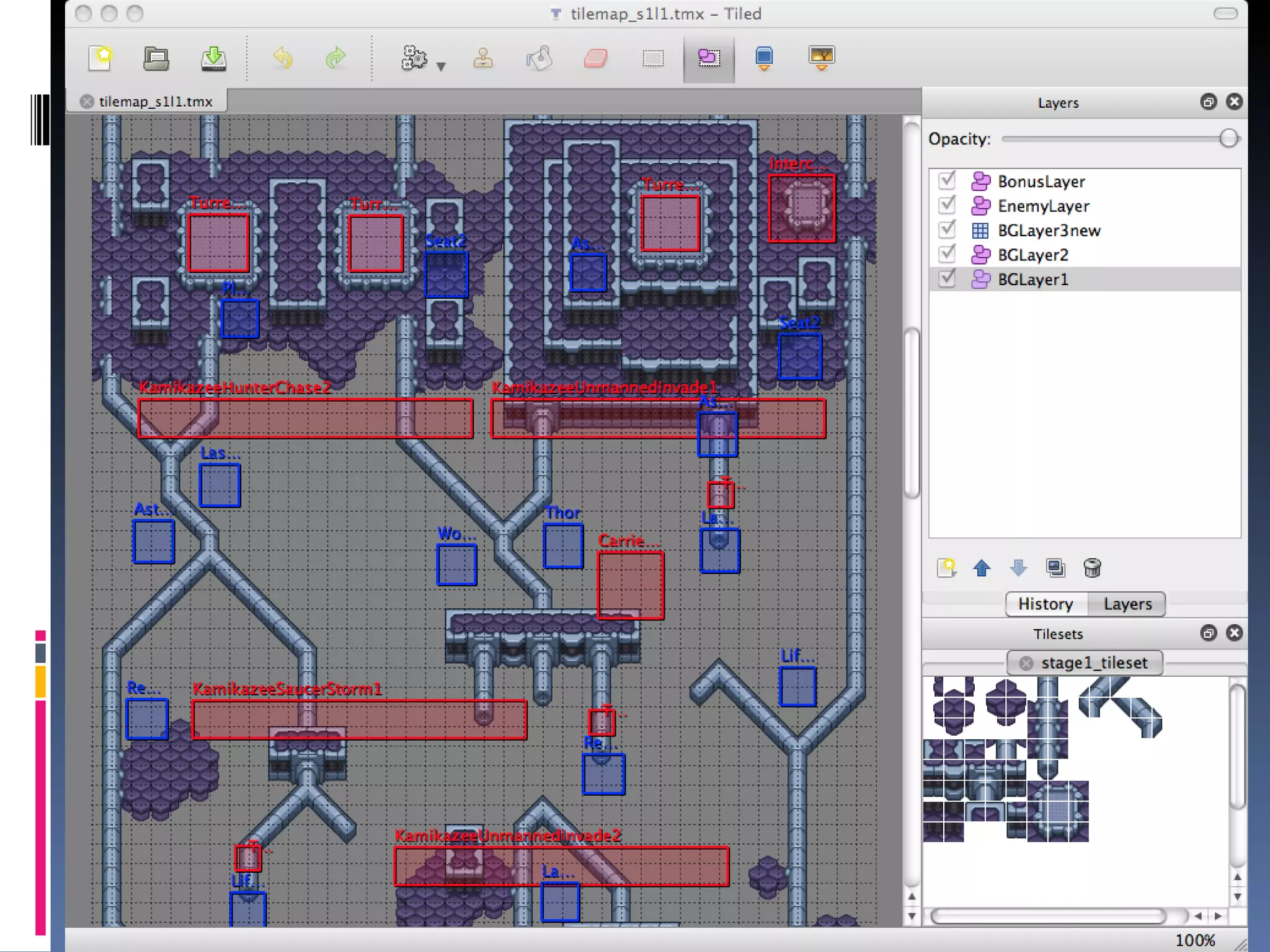Switch to the History tab

pos(1046,604)
